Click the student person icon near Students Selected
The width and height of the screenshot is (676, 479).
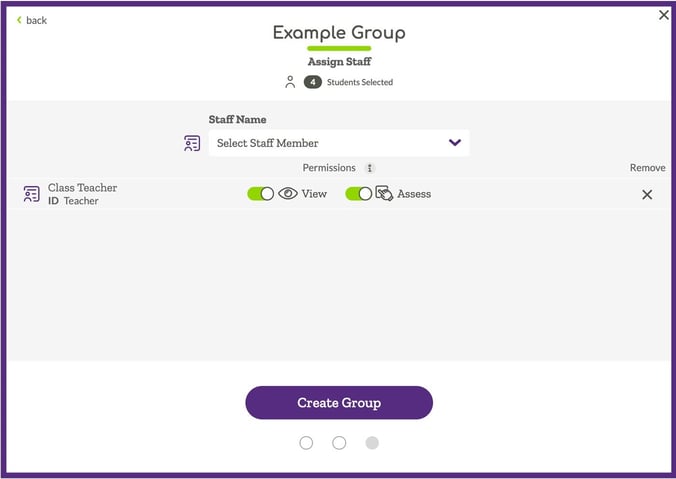point(290,82)
